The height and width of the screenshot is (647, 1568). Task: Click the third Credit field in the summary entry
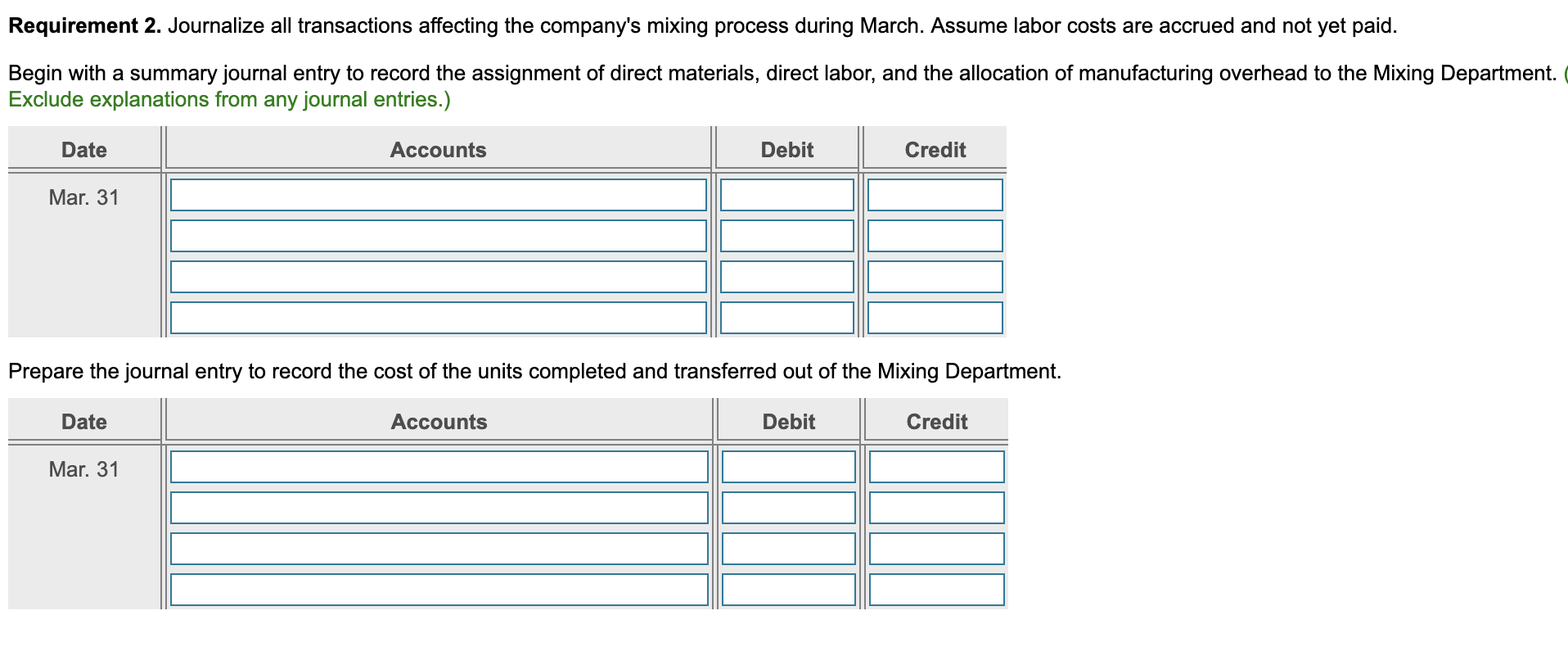935,277
